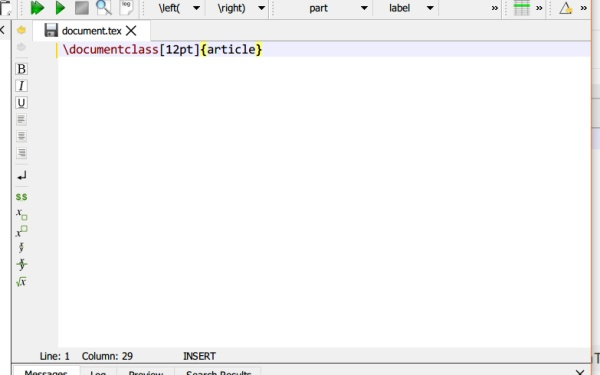The height and width of the screenshot is (375, 600).
Task: Click the Build & View double-arrow icon
Action: point(37,8)
